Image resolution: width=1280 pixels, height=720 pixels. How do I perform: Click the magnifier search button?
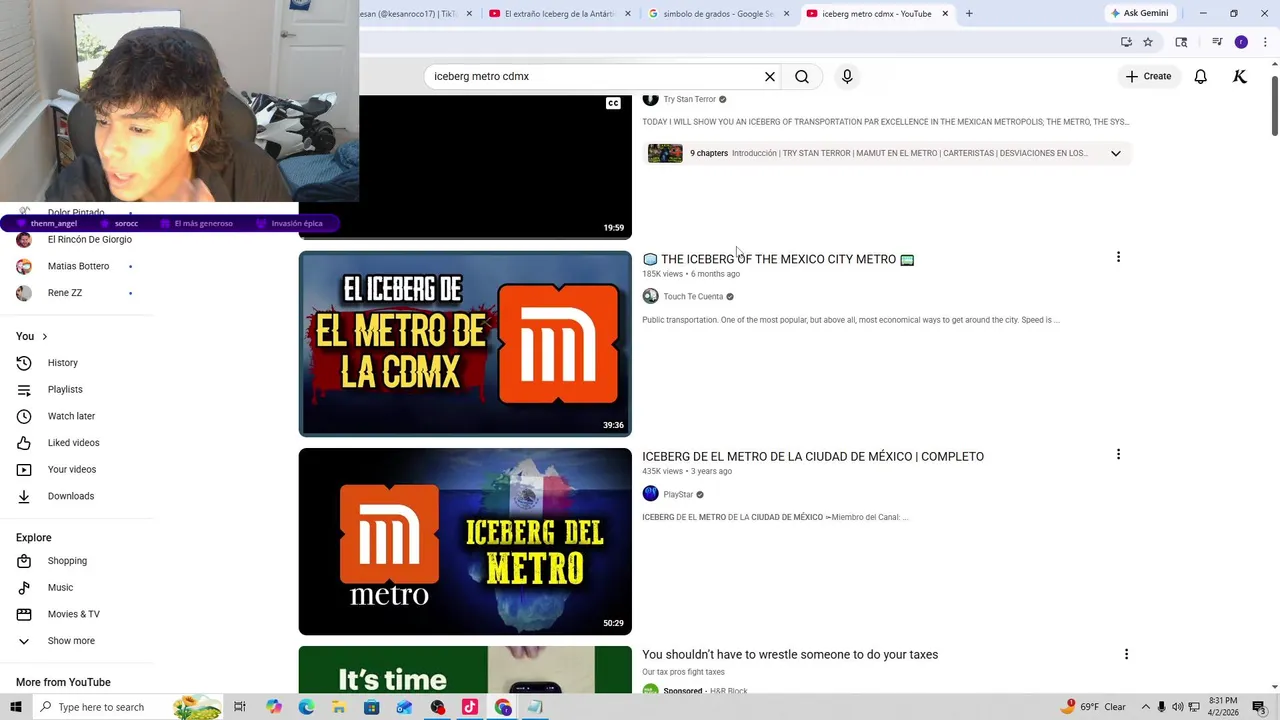pos(802,76)
